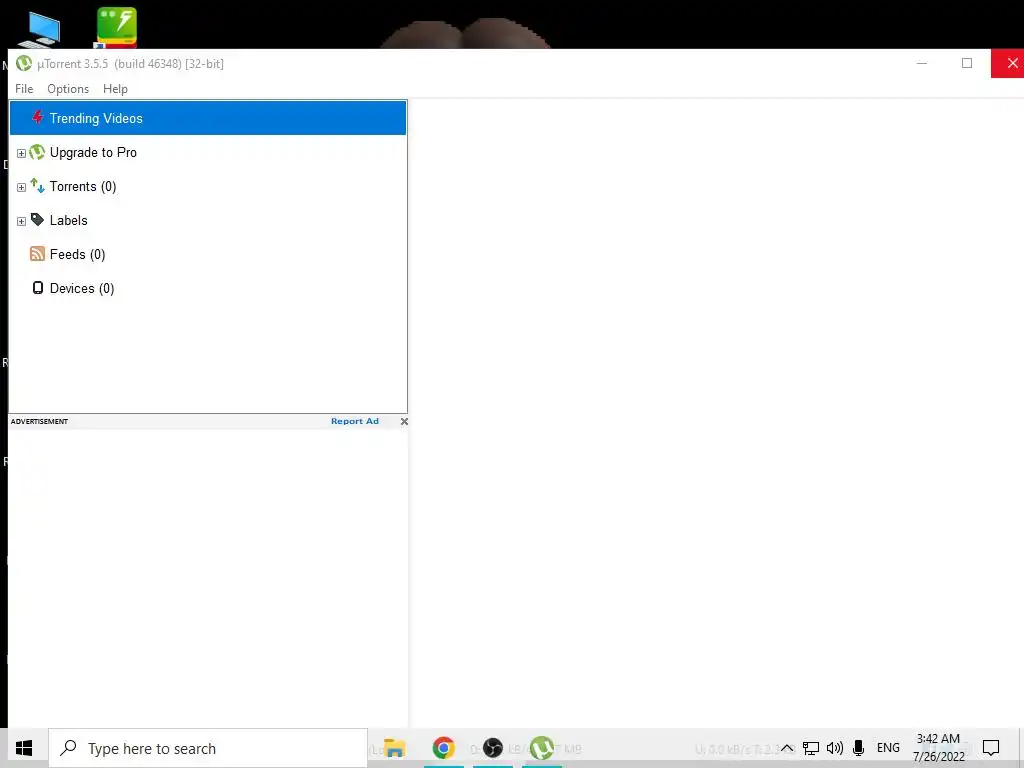Click the computer monitor desktop icon
This screenshot has width=1024, height=768.
point(39,30)
